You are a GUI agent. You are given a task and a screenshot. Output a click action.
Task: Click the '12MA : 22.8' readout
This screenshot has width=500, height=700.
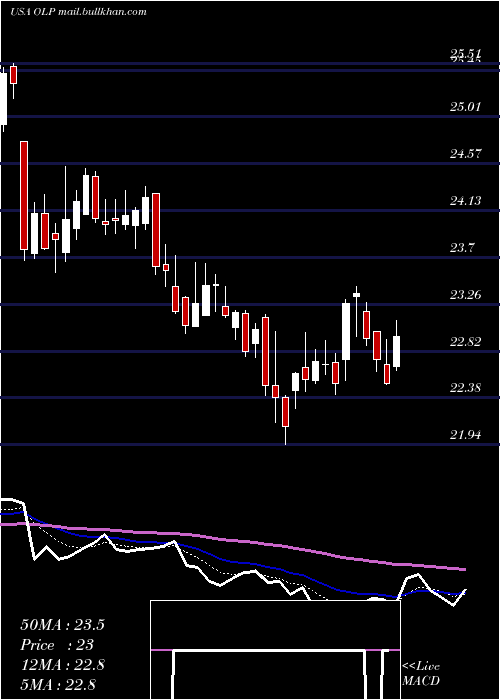point(62,665)
